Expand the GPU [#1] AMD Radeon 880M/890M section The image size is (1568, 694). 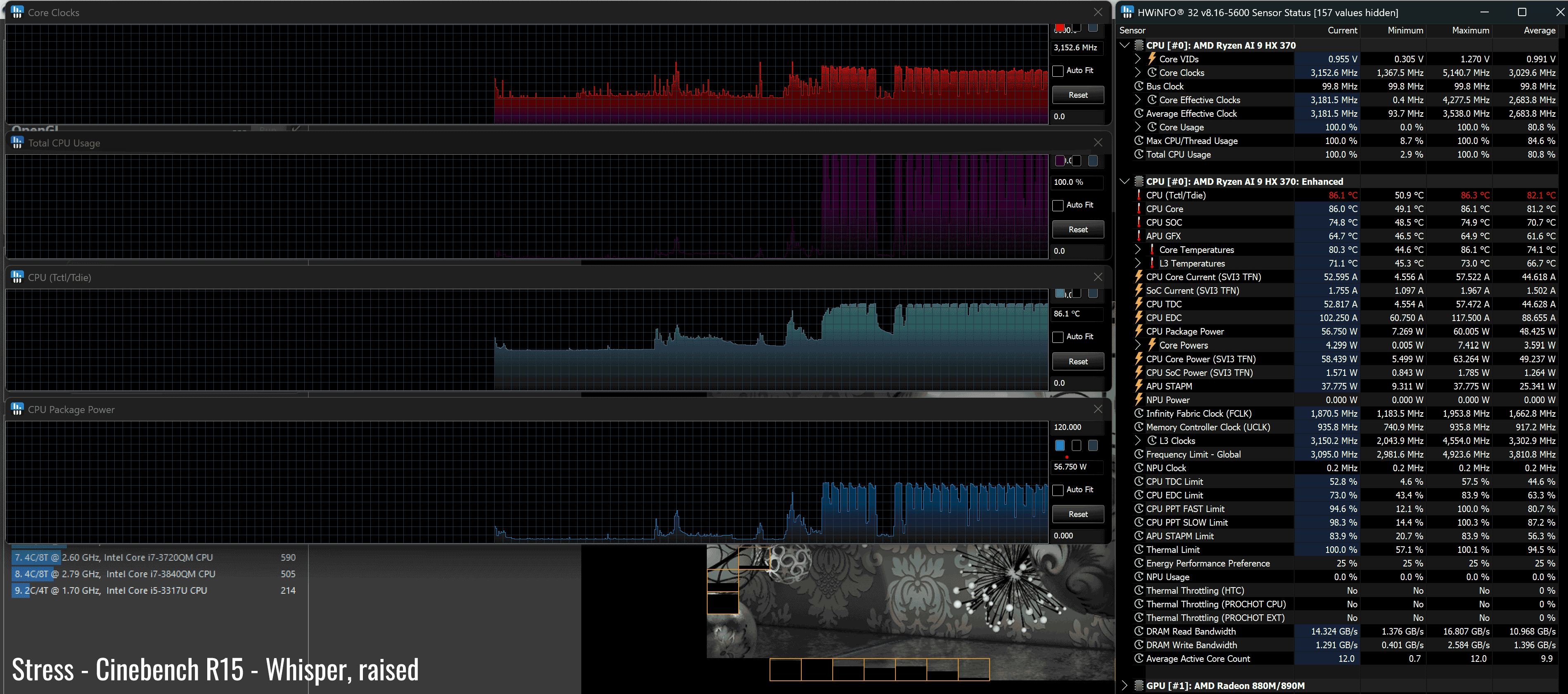1124,685
